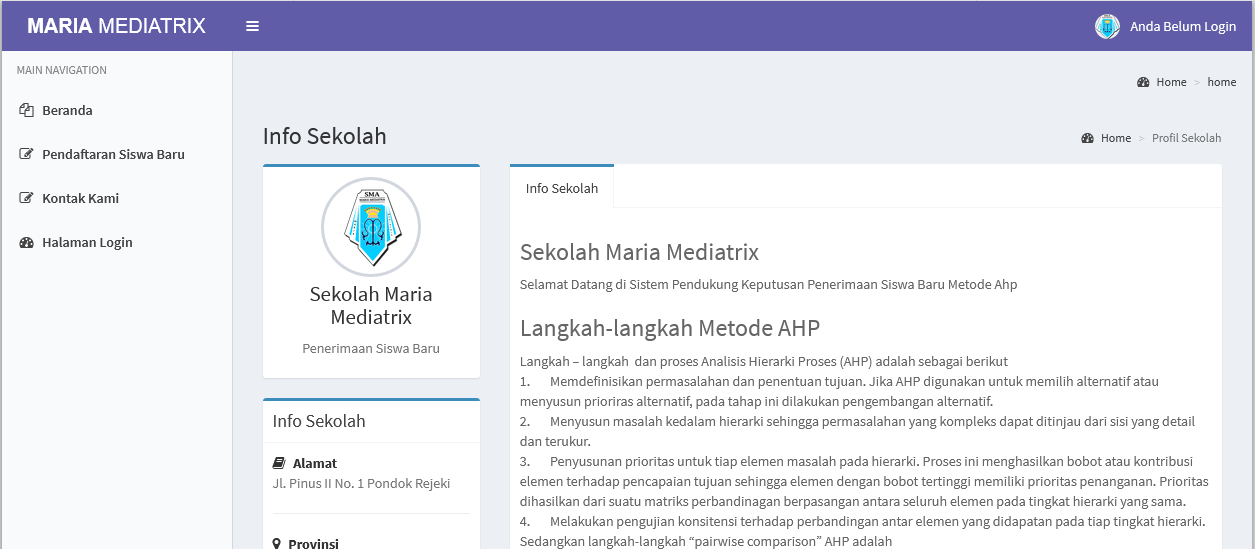Click the Pendaftaran Siswa Baru edit icon
The height and width of the screenshot is (549, 1255).
(x=27, y=154)
